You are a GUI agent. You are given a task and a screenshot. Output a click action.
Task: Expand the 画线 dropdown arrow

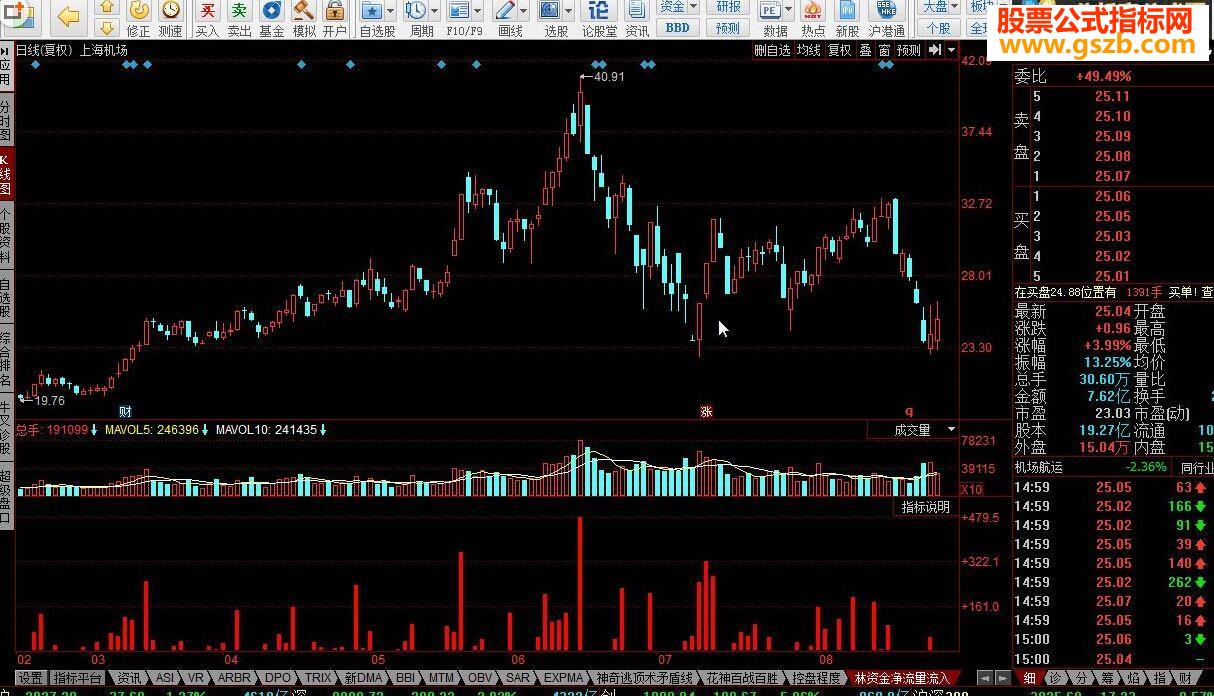coord(524,10)
